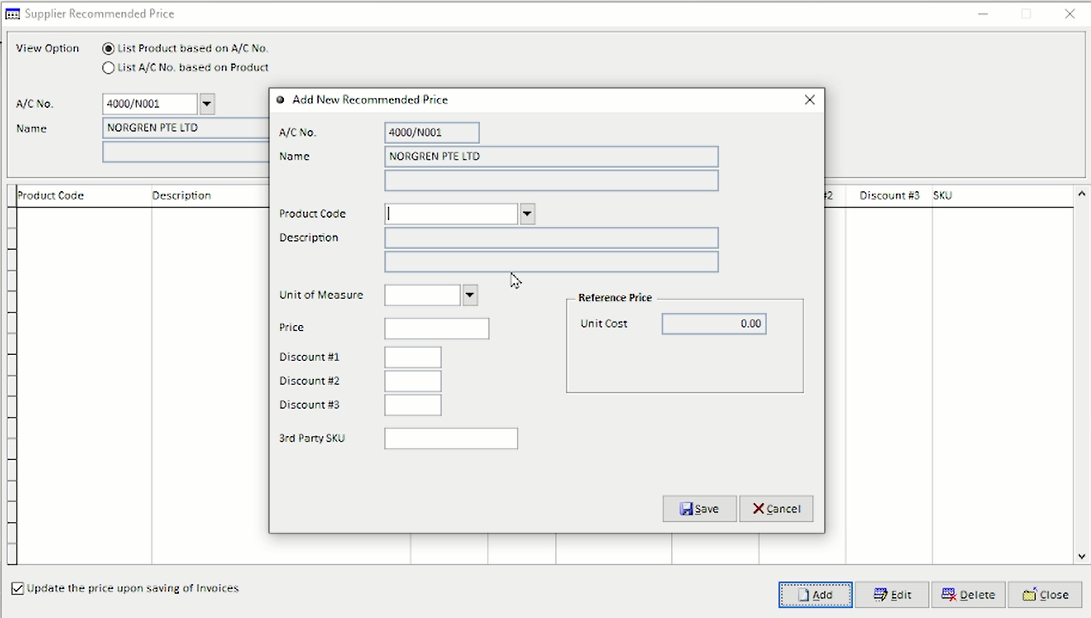Viewport: 1091px width, 618px height.
Task: Click the Add button at the bottom
Action: (815, 595)
